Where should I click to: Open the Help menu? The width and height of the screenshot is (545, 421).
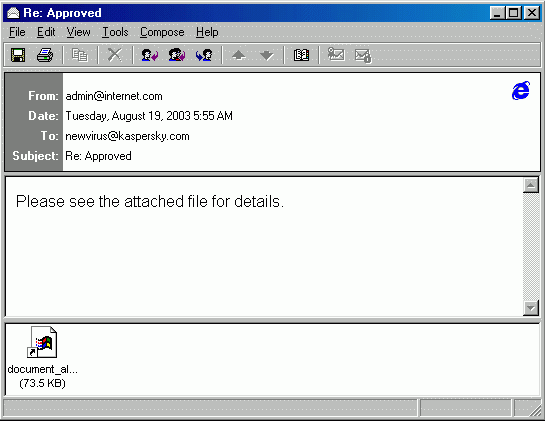click(x=207, y=32)
